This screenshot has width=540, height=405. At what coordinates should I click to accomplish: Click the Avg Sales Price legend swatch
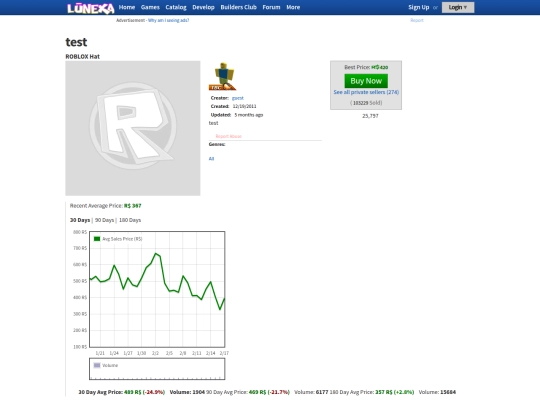(97, 239)
